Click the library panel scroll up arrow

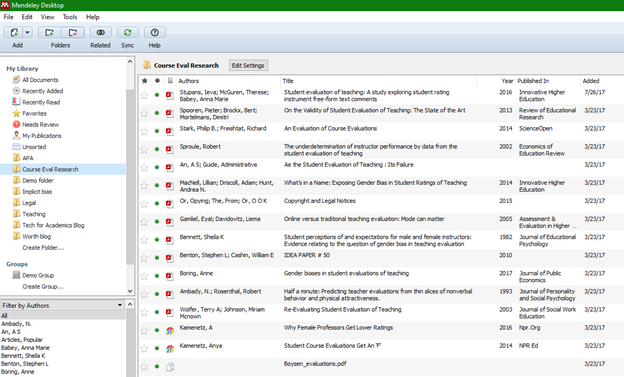[130, 61]
